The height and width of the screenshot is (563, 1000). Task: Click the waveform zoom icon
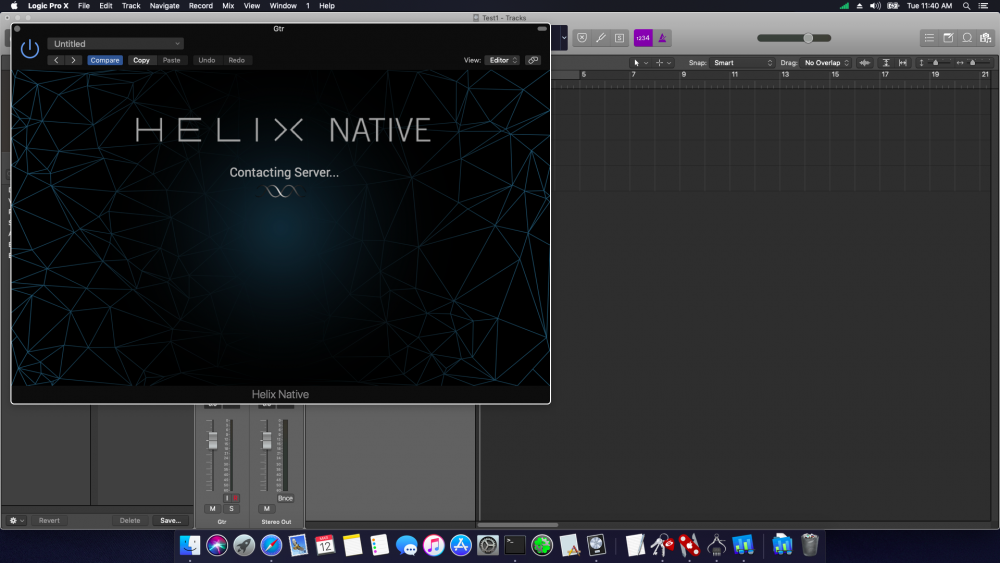click(865, 62)
